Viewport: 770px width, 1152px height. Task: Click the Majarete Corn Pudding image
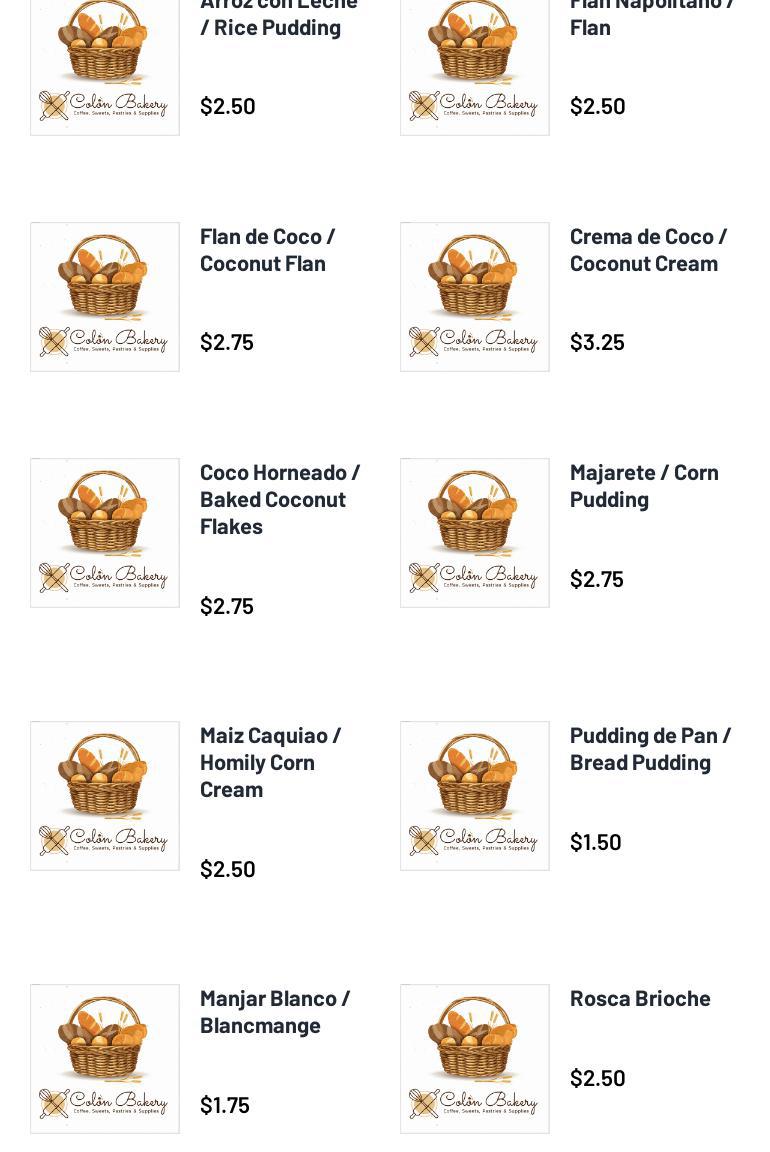pyautogui.click(x=475, y=533)
